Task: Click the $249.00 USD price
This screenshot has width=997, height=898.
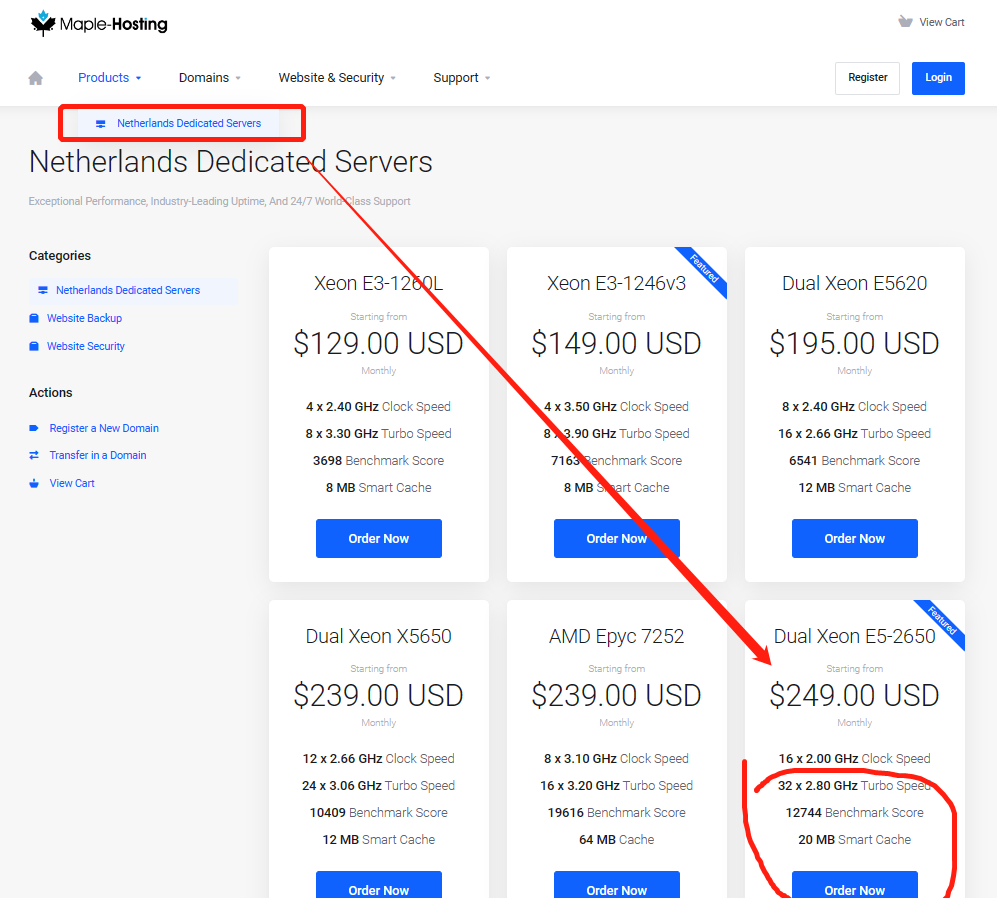Action: [x=855, y=695]
